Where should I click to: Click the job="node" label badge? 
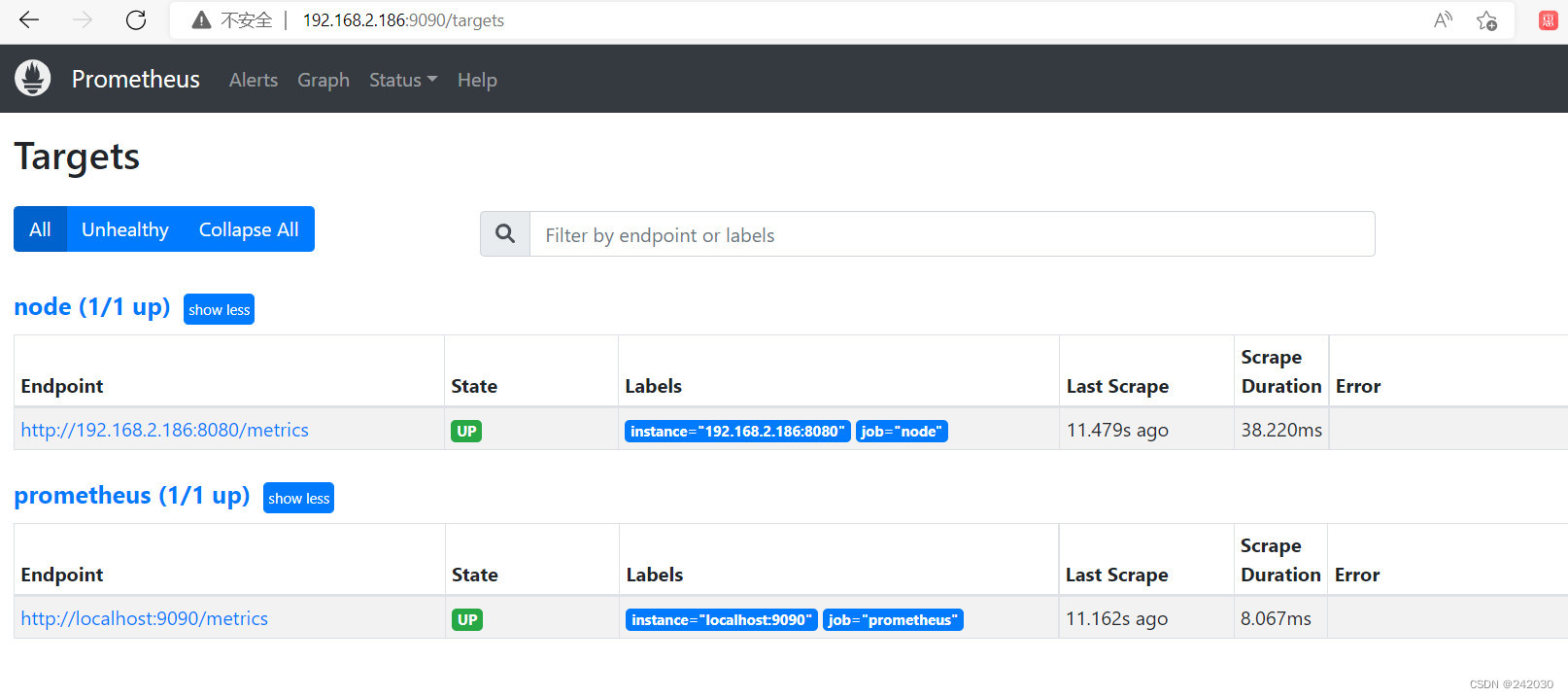pos(902,431)
